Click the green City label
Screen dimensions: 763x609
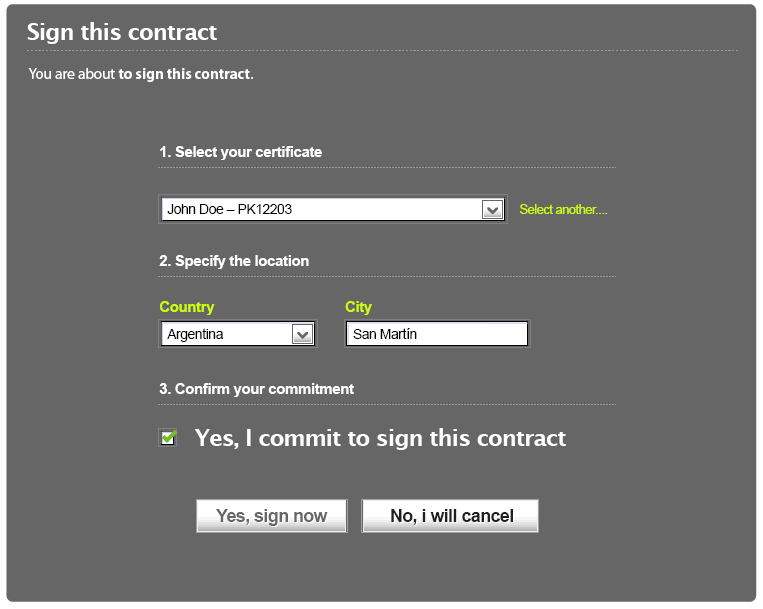(358, 307)
